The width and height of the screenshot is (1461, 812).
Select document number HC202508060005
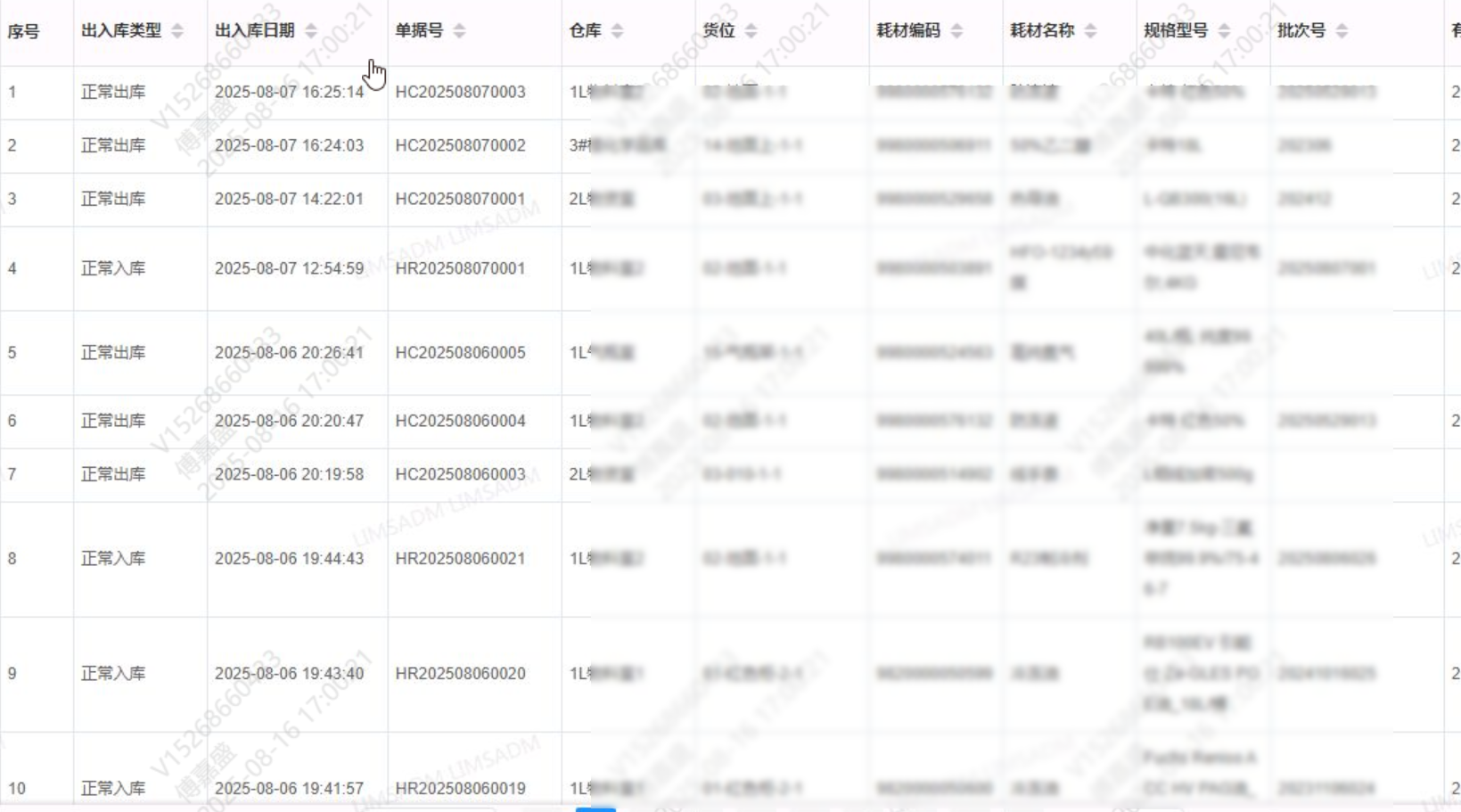tap(460, 353)
